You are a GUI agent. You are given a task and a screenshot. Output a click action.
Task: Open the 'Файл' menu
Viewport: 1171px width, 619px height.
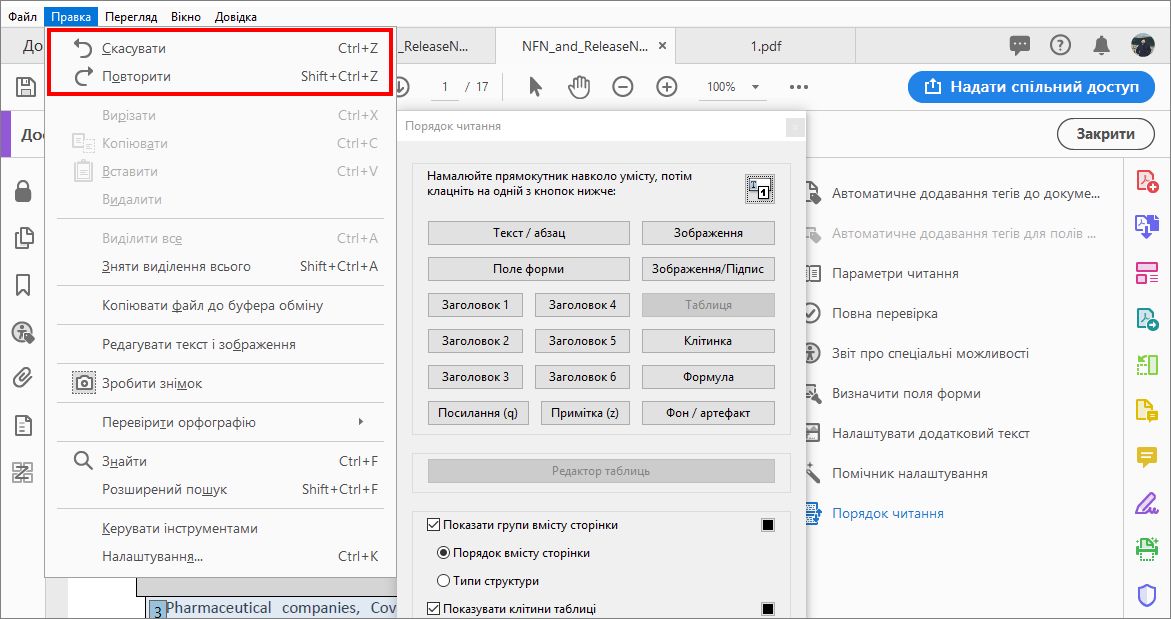tap(22, 16)
